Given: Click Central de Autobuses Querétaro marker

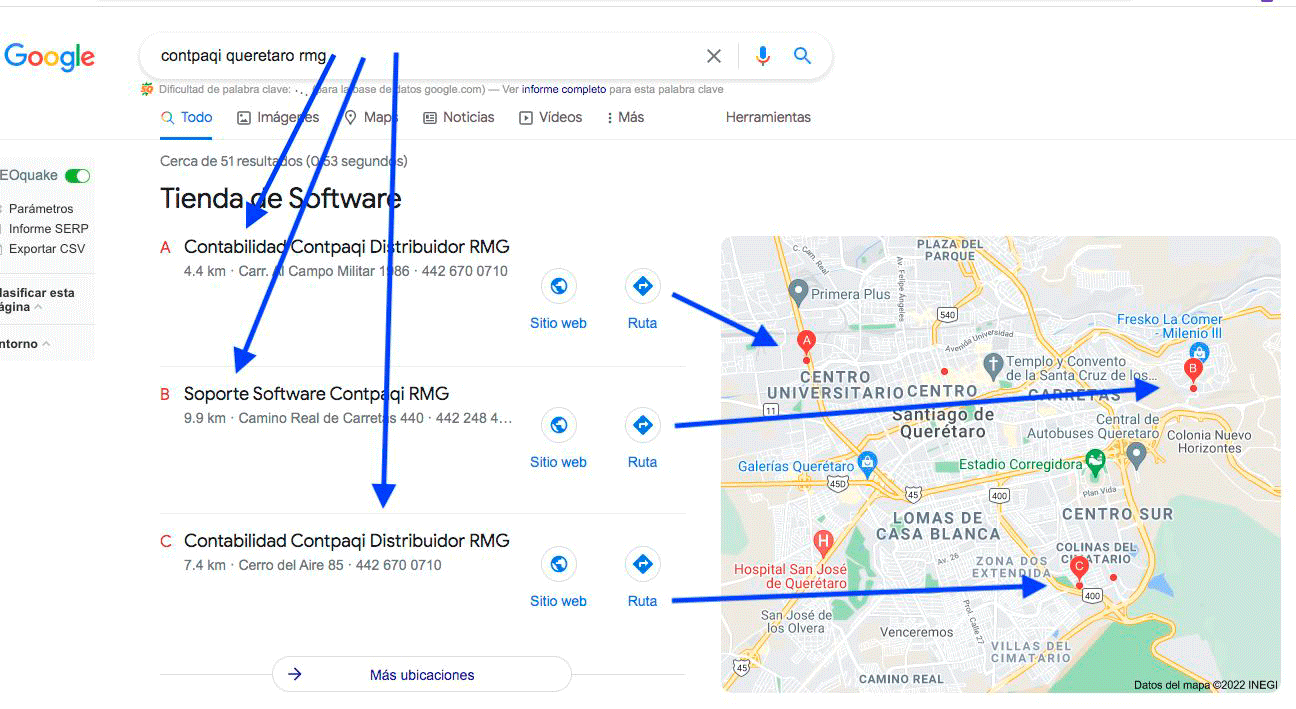Looking at the screenshot, I should (1135, 455).
